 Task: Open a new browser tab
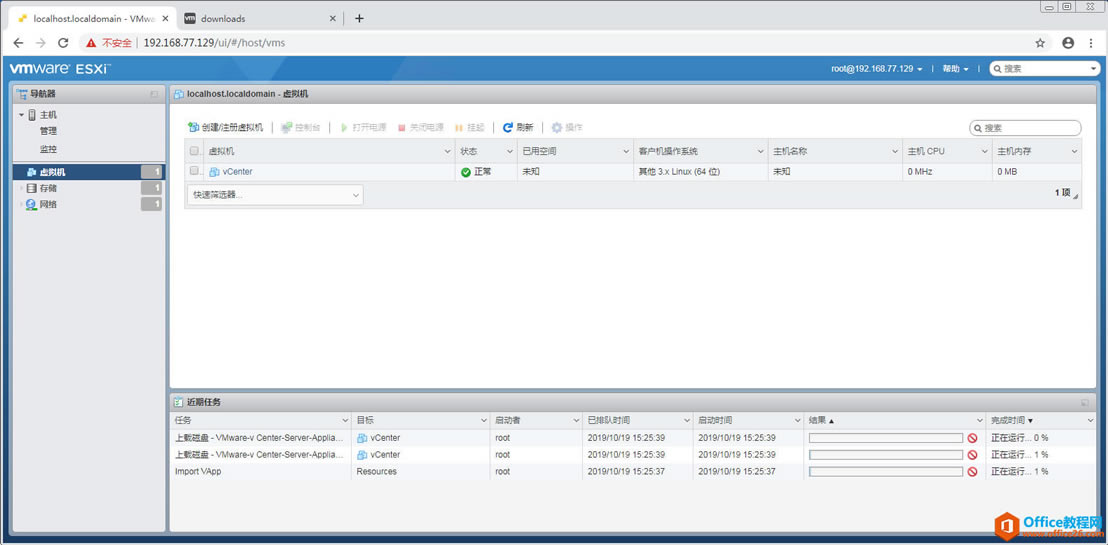click(x=359, y=18)
